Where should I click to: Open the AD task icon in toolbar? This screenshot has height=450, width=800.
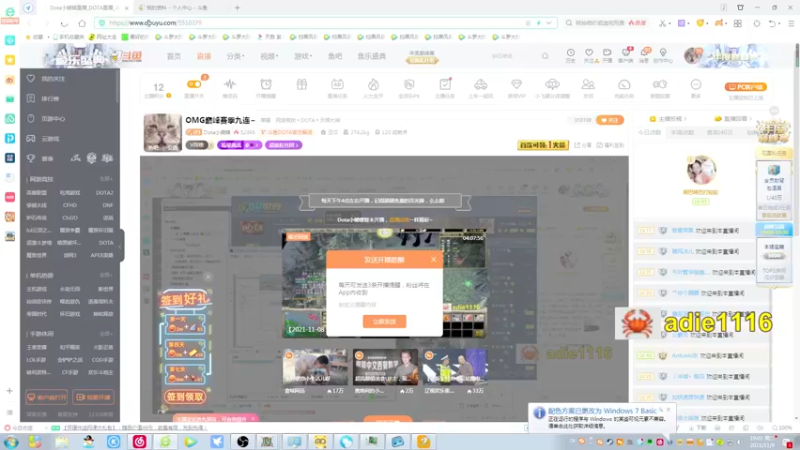(x=337, y=84)
